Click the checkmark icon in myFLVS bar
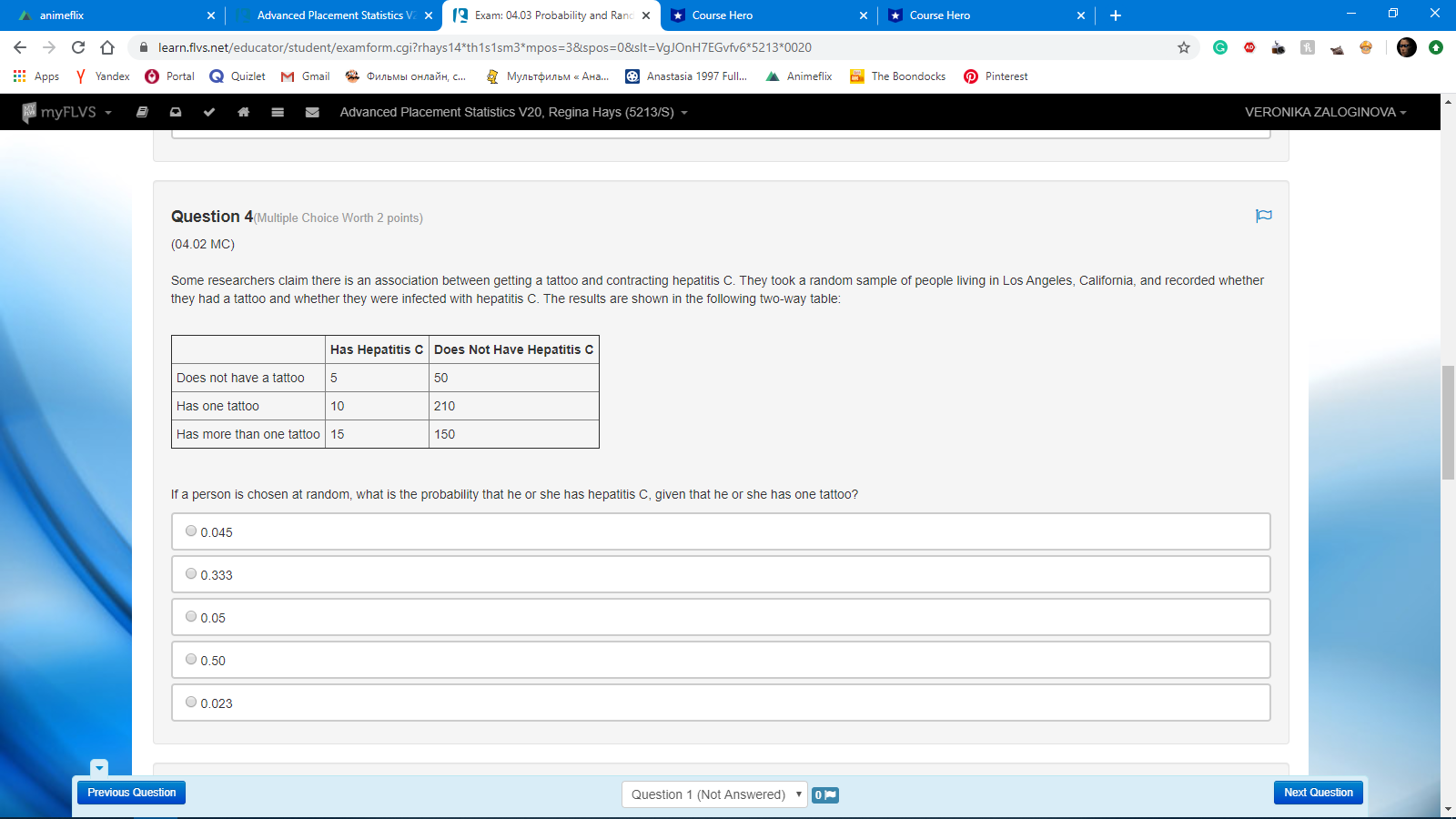1456x819 pixels. pyautogui.click(x=209, y=112)
